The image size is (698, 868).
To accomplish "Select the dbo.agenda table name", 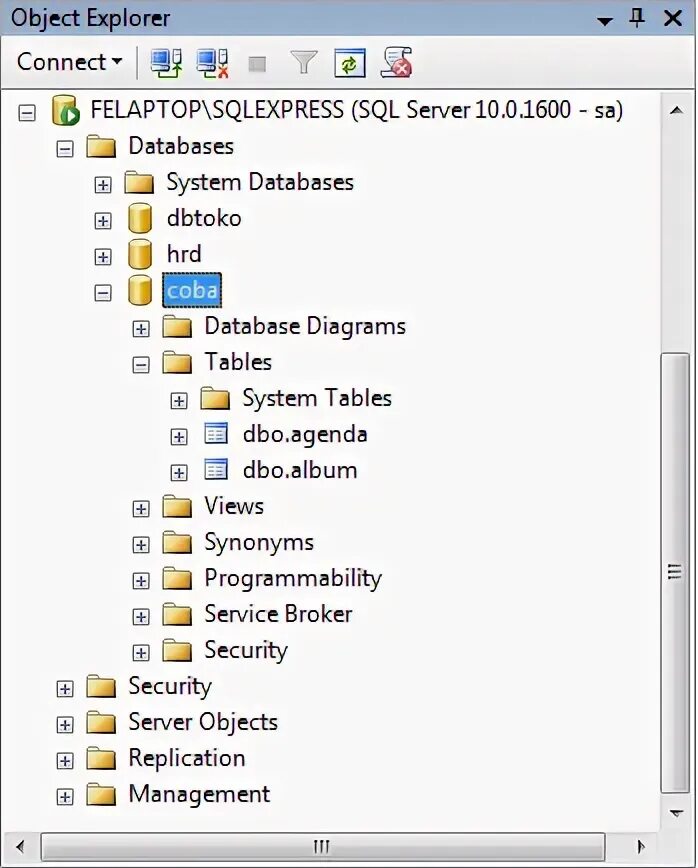I will pos(305,435).
